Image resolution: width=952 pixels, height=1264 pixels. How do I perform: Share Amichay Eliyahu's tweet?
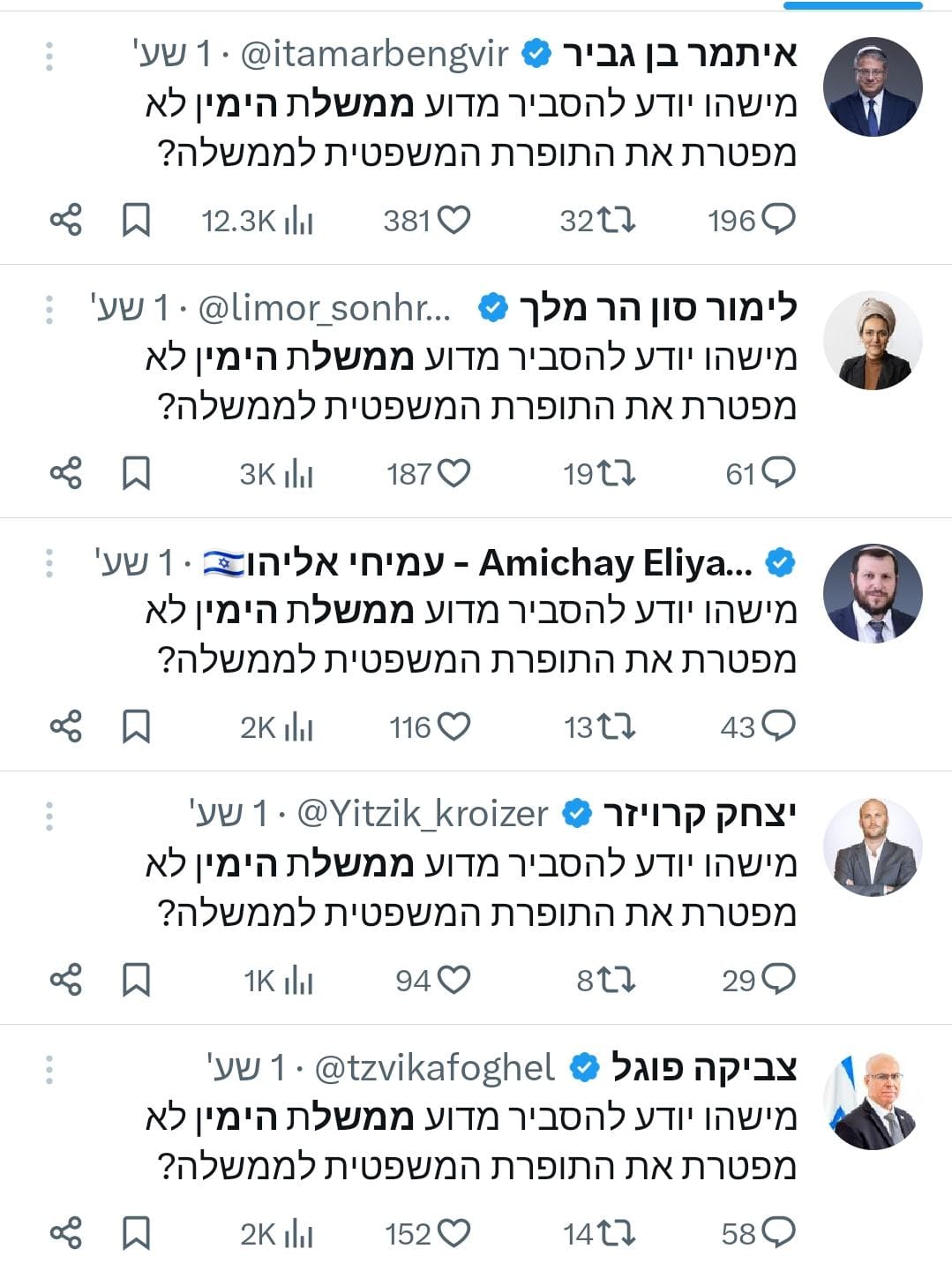coord(65,726)
